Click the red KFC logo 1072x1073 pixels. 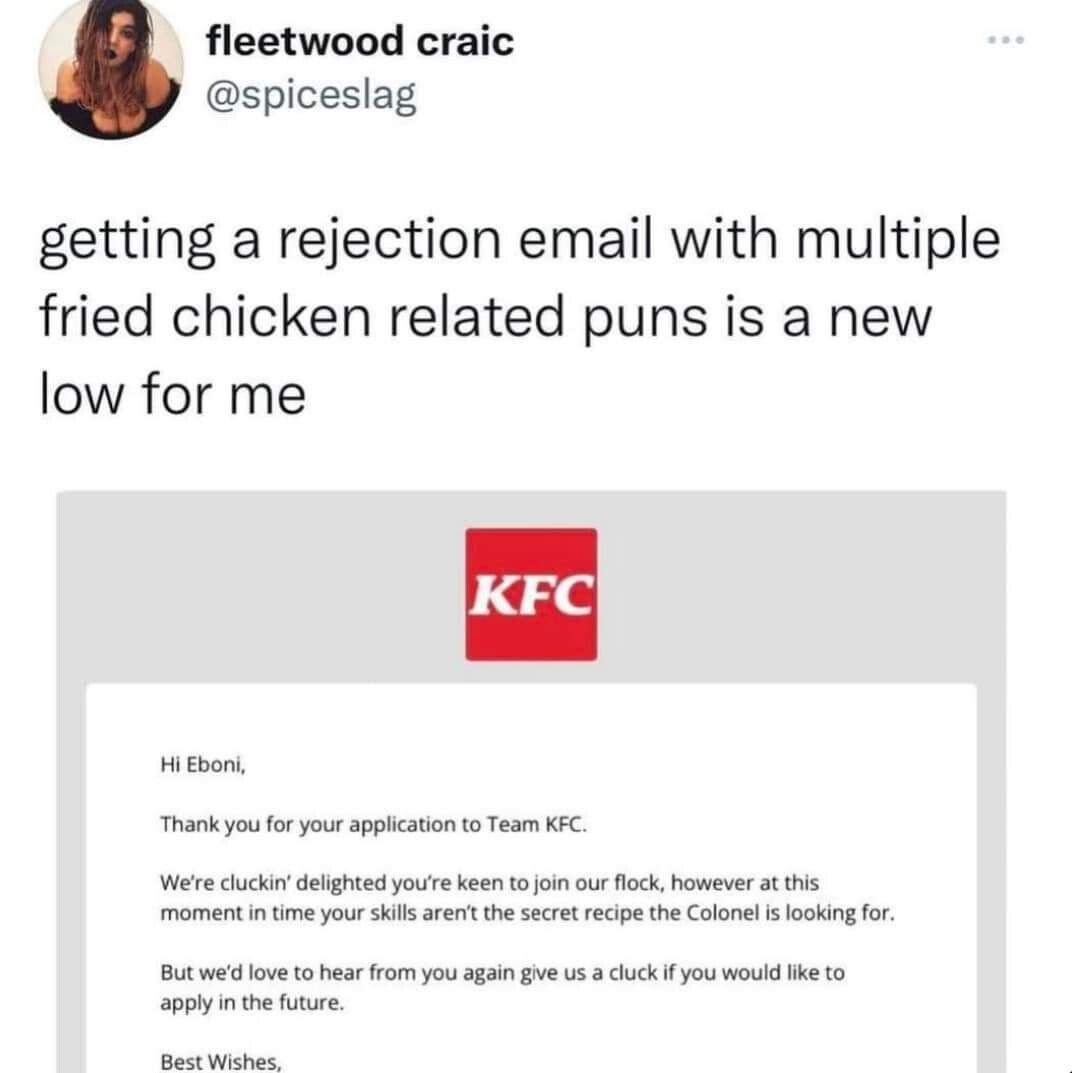531,594
